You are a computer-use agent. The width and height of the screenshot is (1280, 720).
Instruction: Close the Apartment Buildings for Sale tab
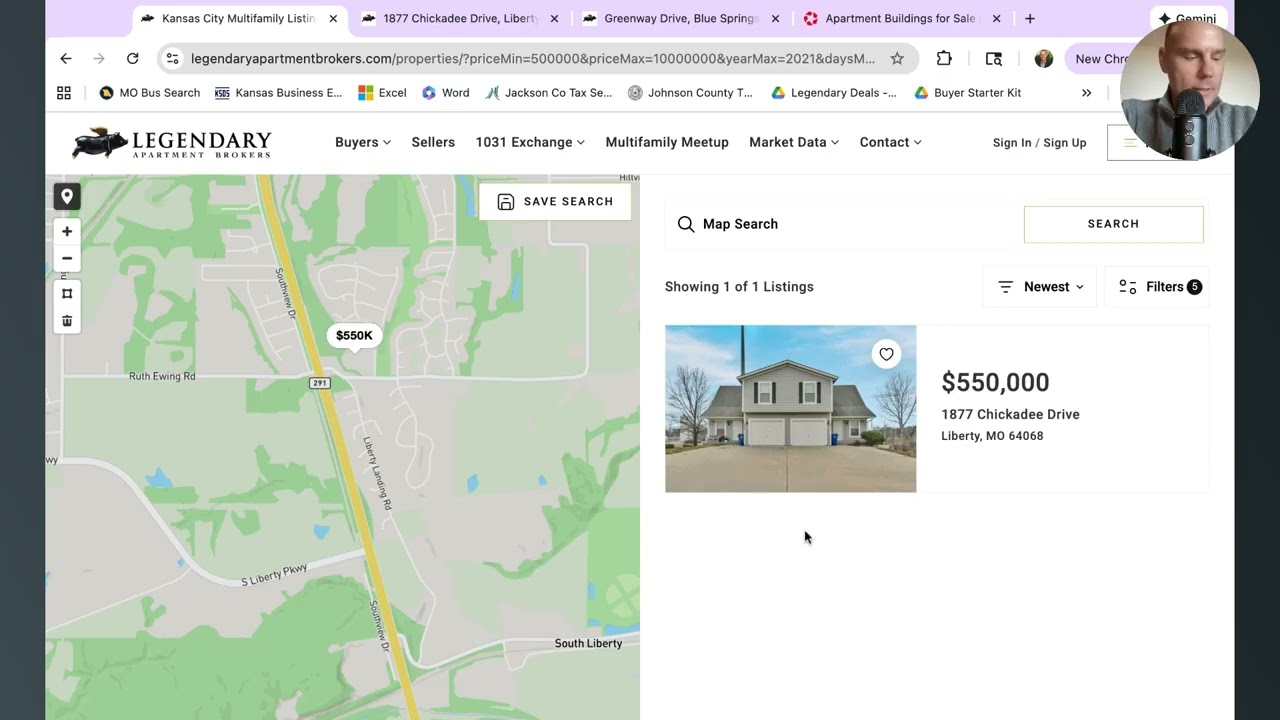(996, 19)
